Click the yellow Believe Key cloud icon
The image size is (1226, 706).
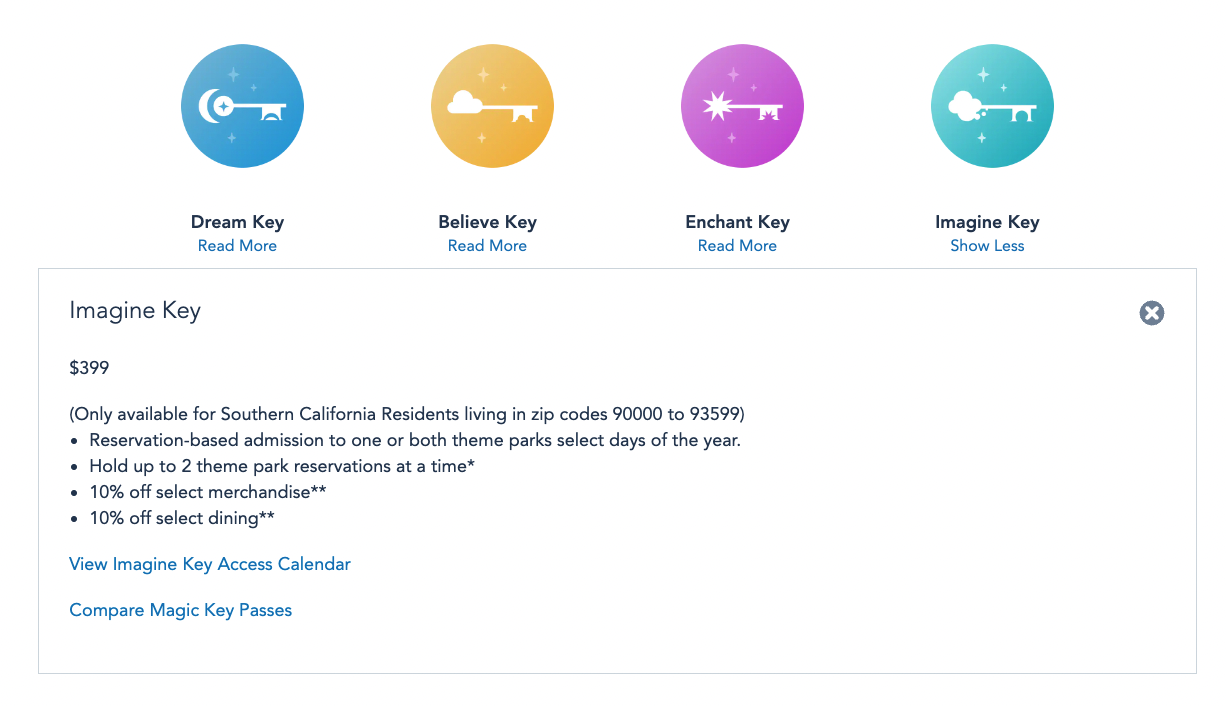492,106
